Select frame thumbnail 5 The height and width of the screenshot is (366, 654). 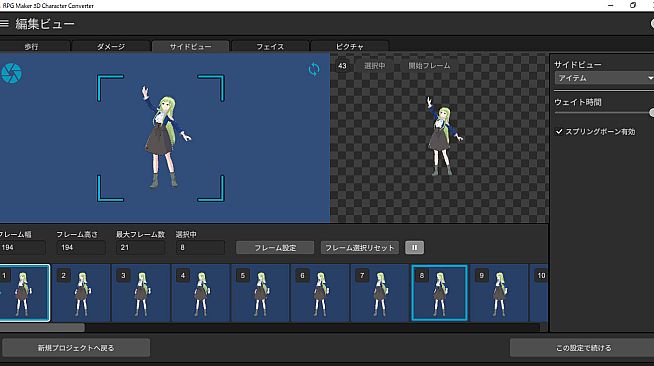coord(261,293)
